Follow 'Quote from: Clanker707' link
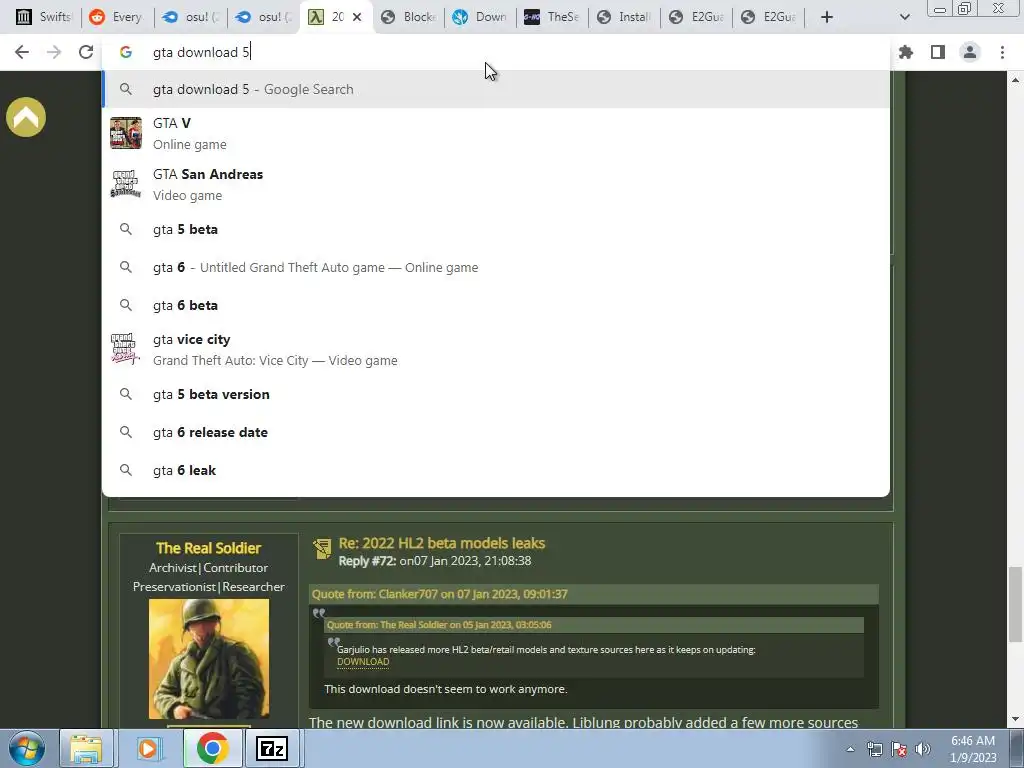The width and height of the screenshot is (1024, 768). [440, 594]
